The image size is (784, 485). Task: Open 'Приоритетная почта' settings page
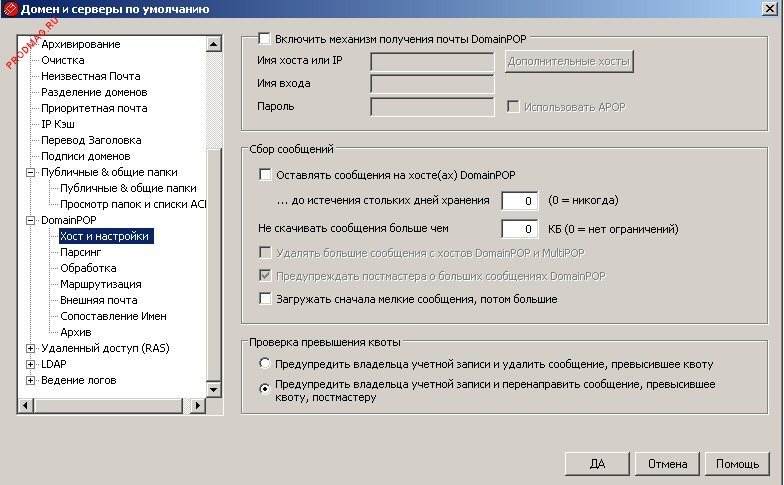click(94, 108)
